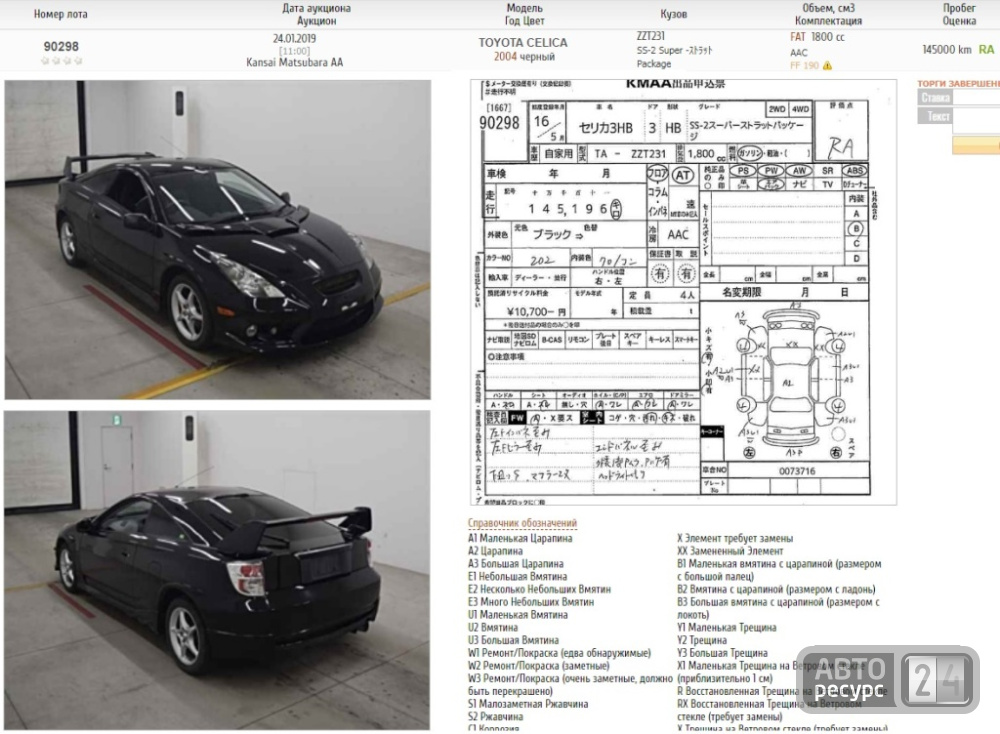Viewport: 1000px width, 734px height.
Task: Click the warning triangle icon next to FF 190
Action: [827, 66]
